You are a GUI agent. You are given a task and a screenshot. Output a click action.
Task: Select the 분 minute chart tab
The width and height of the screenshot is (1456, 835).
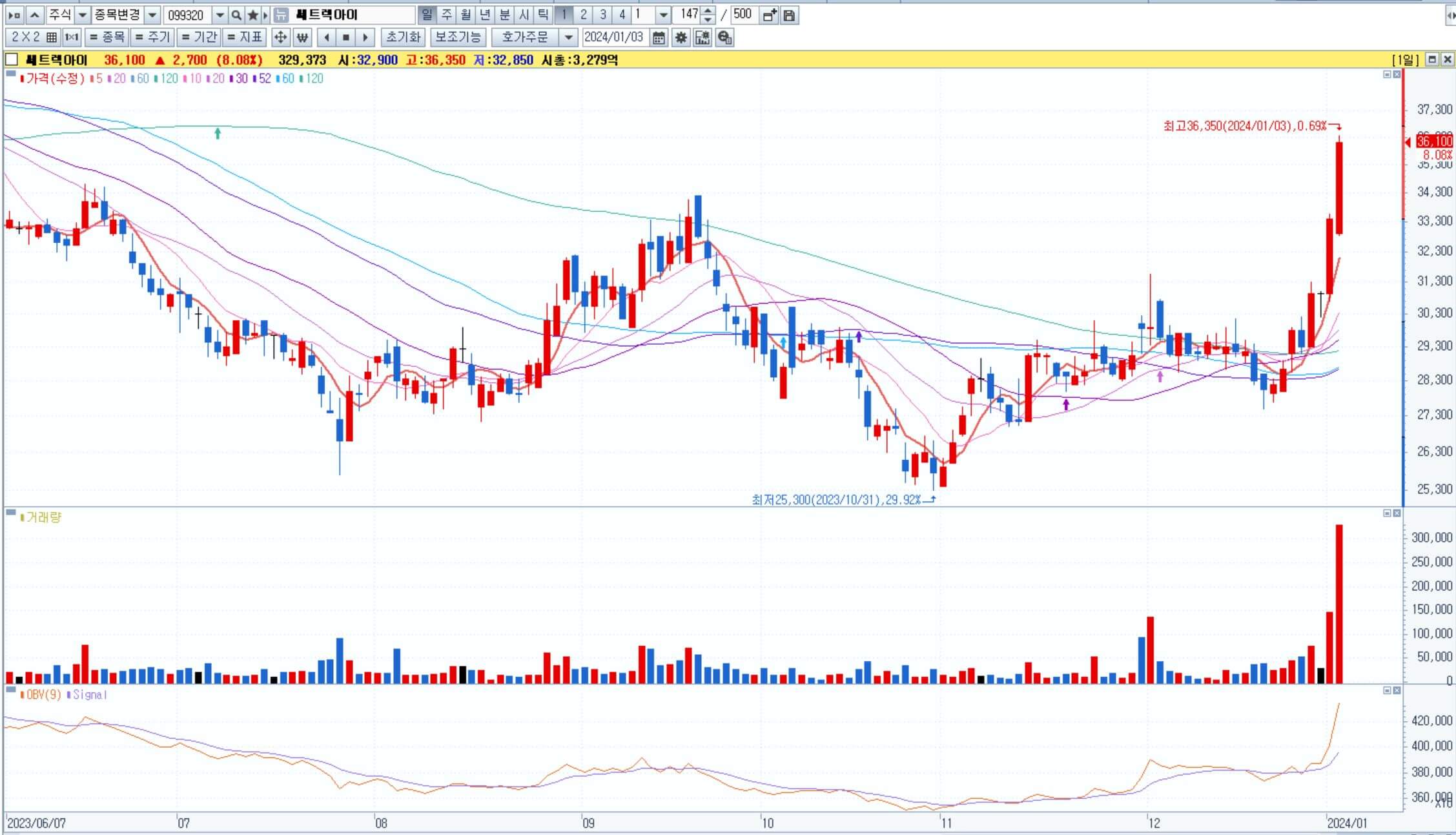[x=504, y=14]
